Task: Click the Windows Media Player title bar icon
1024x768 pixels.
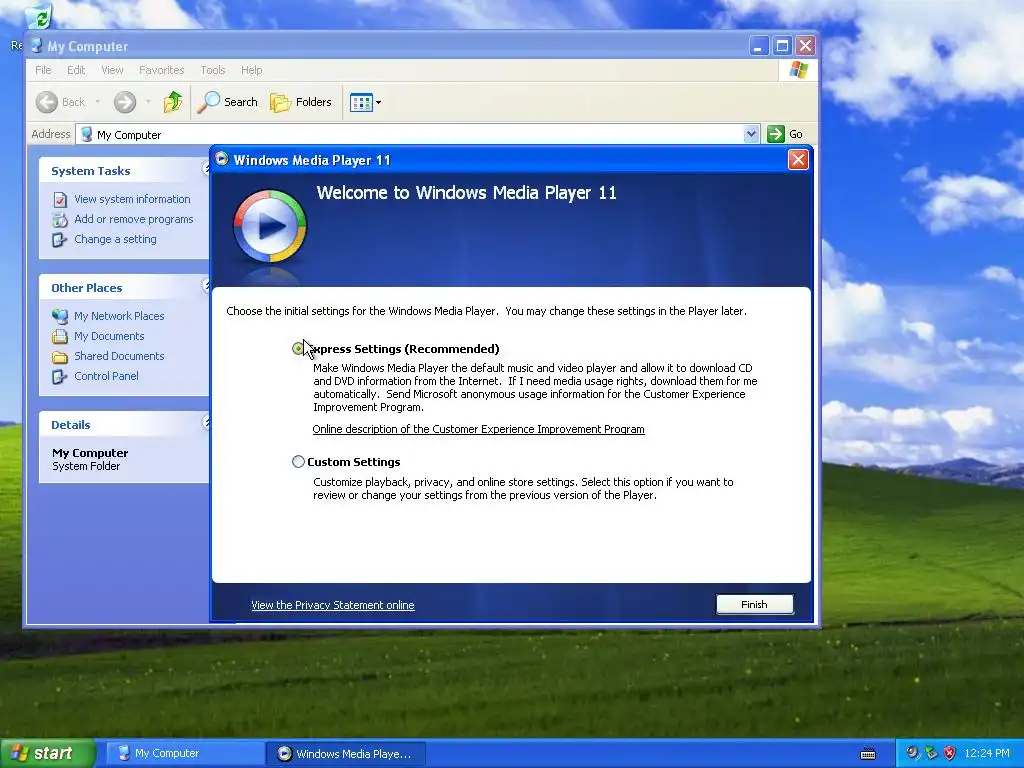Action: 222,159
